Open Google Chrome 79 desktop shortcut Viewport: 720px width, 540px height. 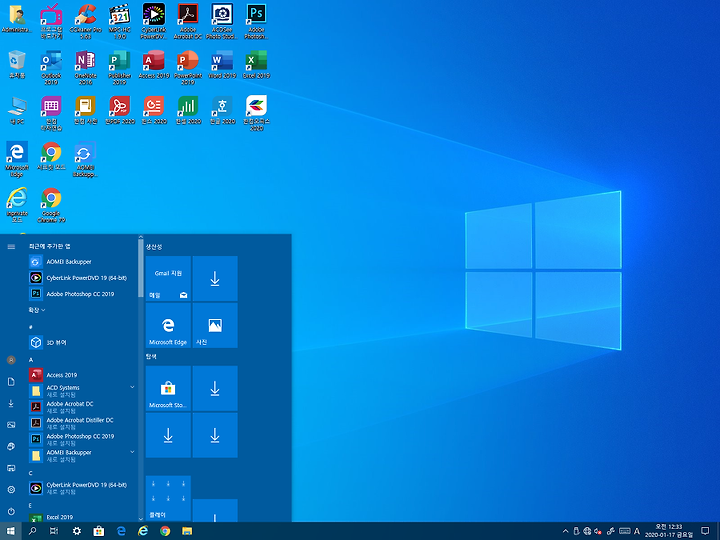point(51,205)
